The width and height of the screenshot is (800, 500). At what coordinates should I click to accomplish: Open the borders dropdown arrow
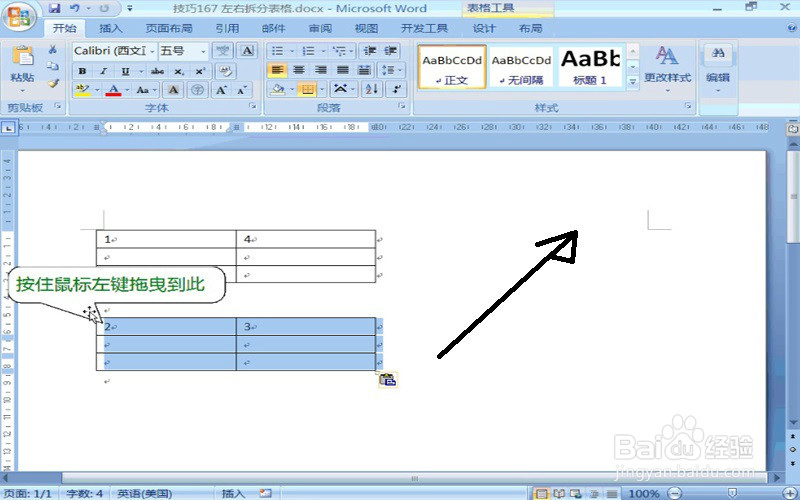(322, 89)
